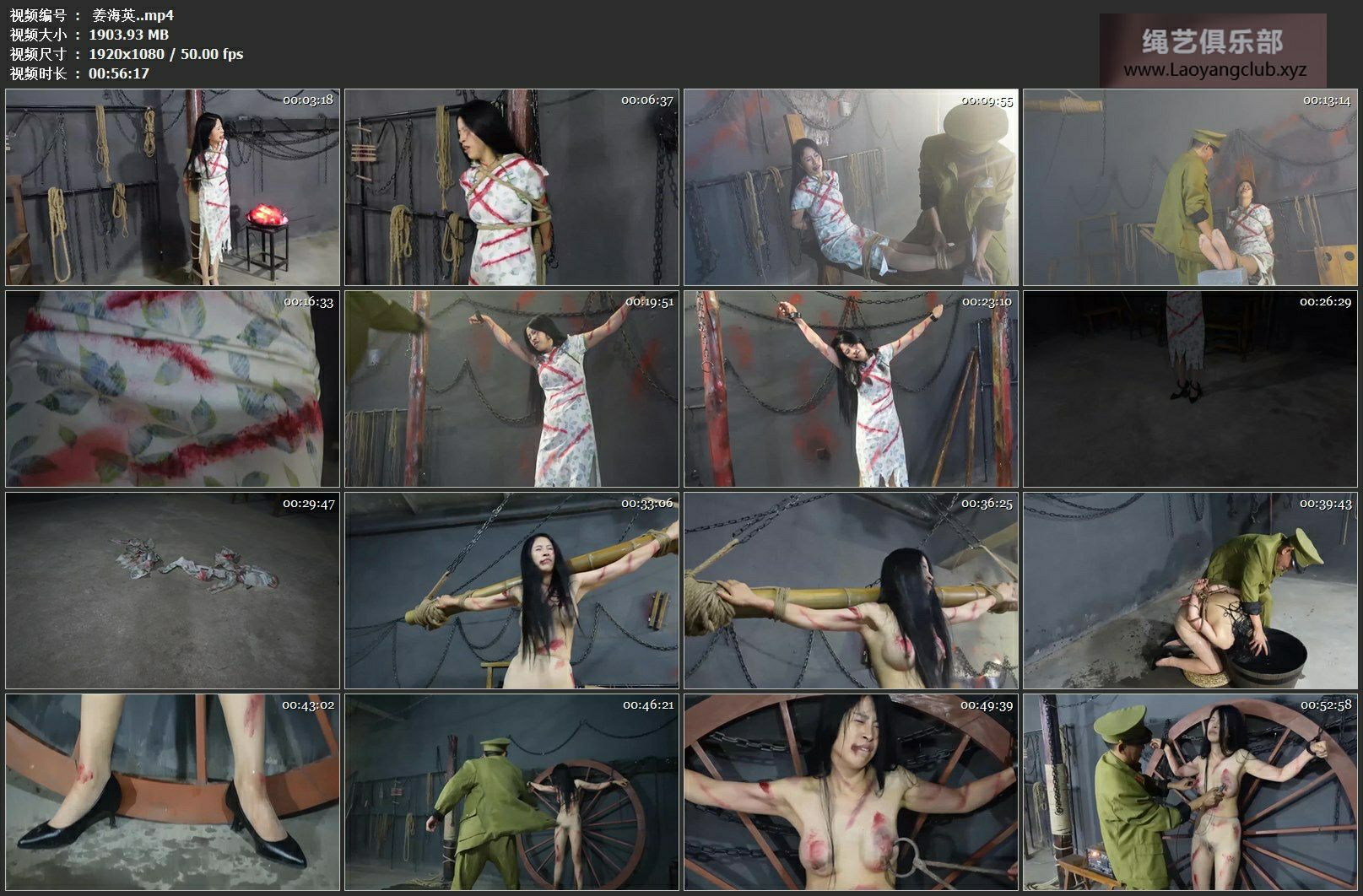Click the file size 1903.93 MB
The width and height of the screenshot is (1363, 896).
[128, 35]
